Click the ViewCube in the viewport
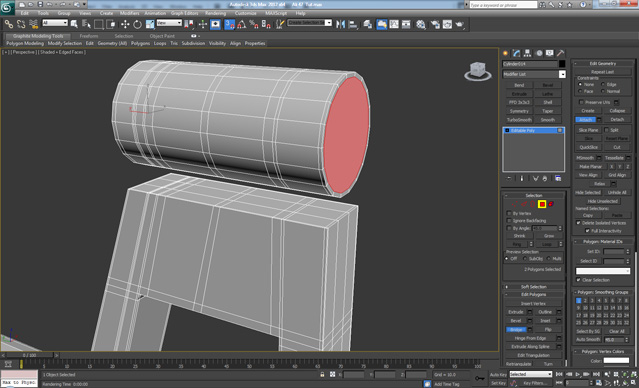 pos(478,71)
